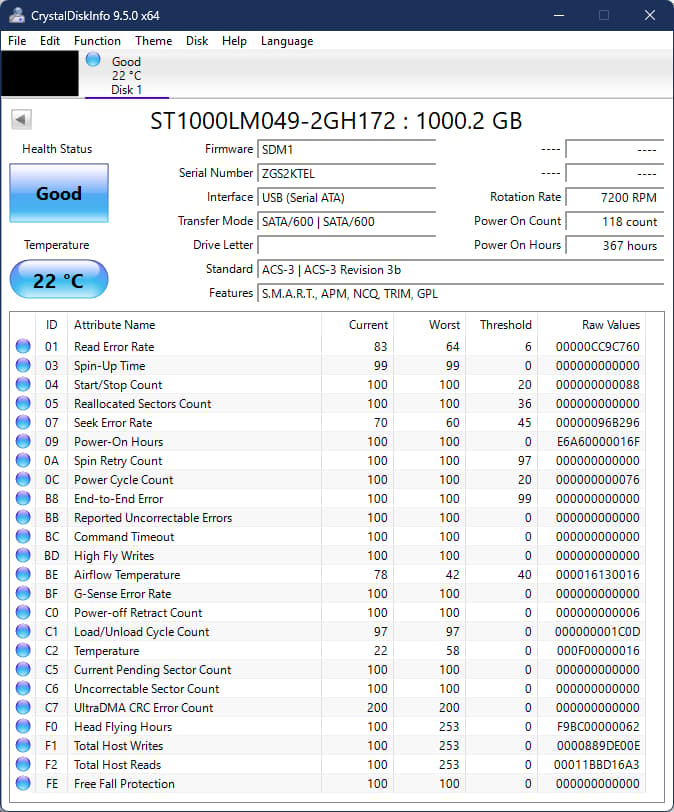Click the Power On Count value
Image resolution: width=674 pixels, height=812 pixels.
(614, 222)
